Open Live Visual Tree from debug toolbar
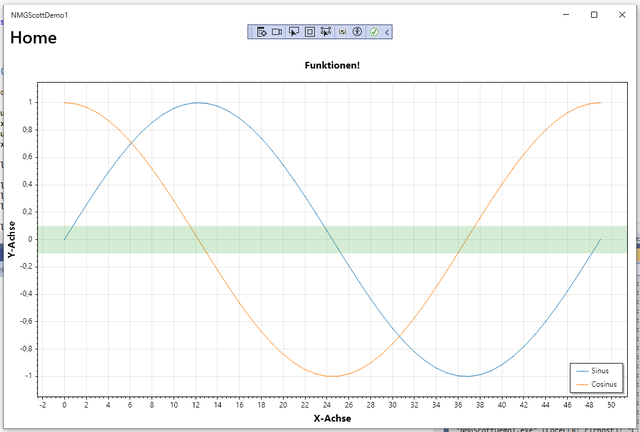Image resolution: width=640 pixels, height=432 pixels. [262, 32]
